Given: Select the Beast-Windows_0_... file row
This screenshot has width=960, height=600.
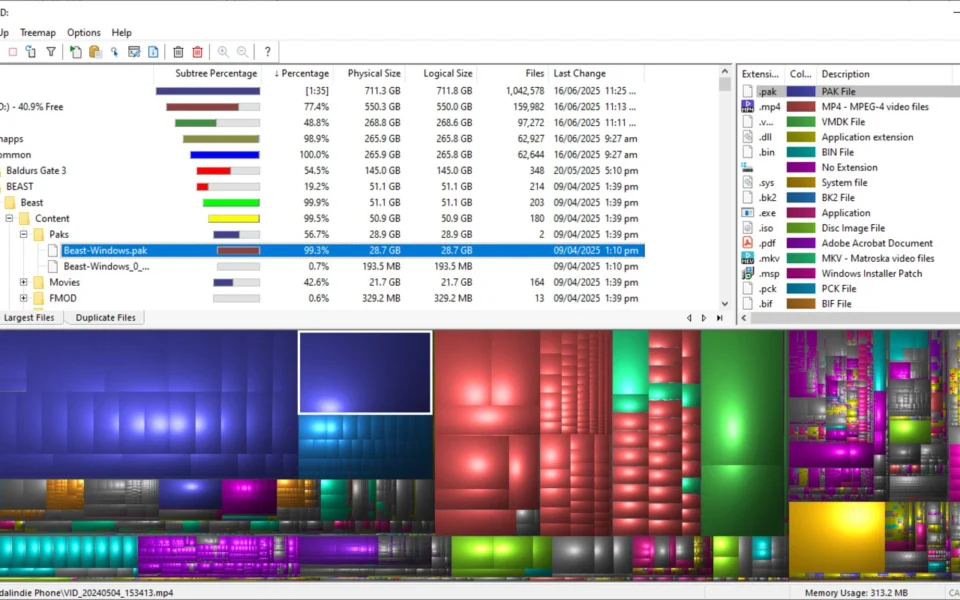Looking at the screenshot, I should click(x=321, y=266).
